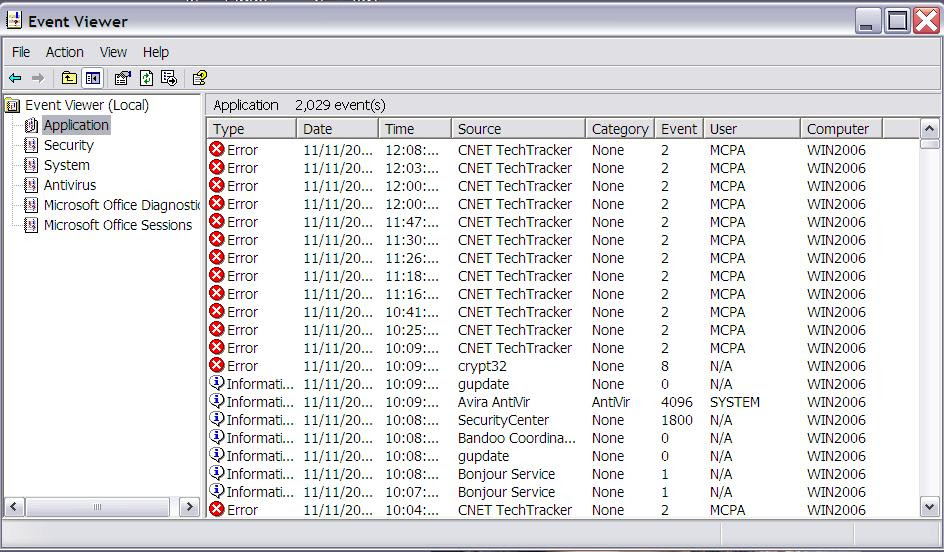Select the Security log label
Screen dimensions: 944x552
(69, 145)
